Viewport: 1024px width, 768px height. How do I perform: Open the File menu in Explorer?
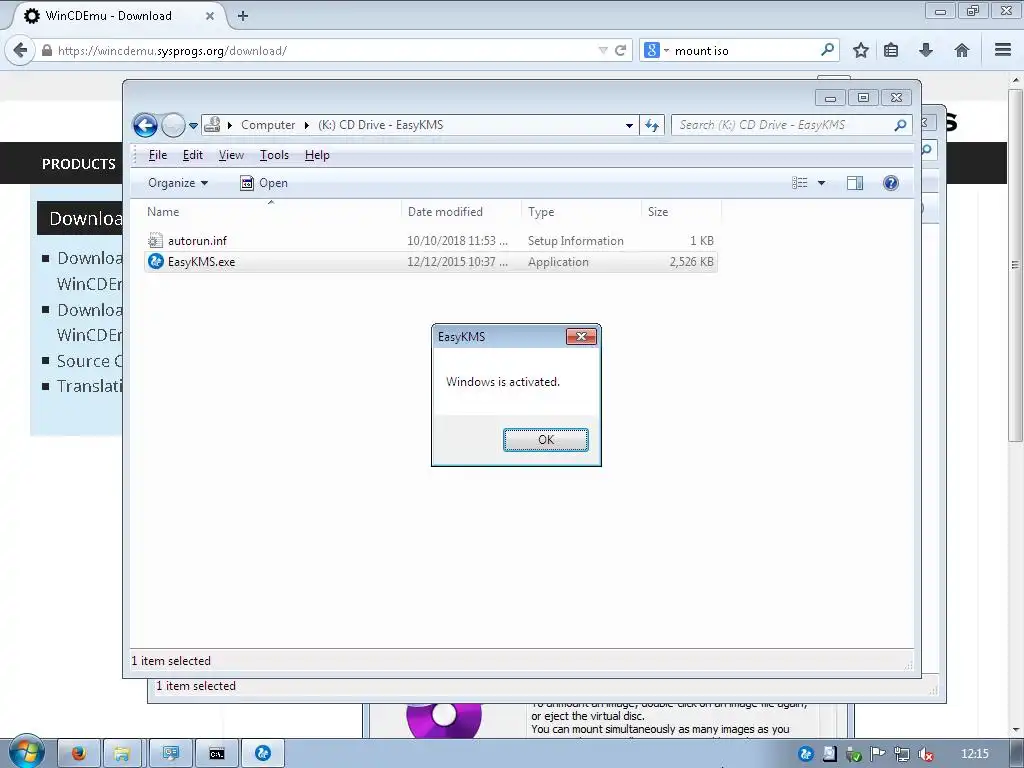click(x=157, y=155)
